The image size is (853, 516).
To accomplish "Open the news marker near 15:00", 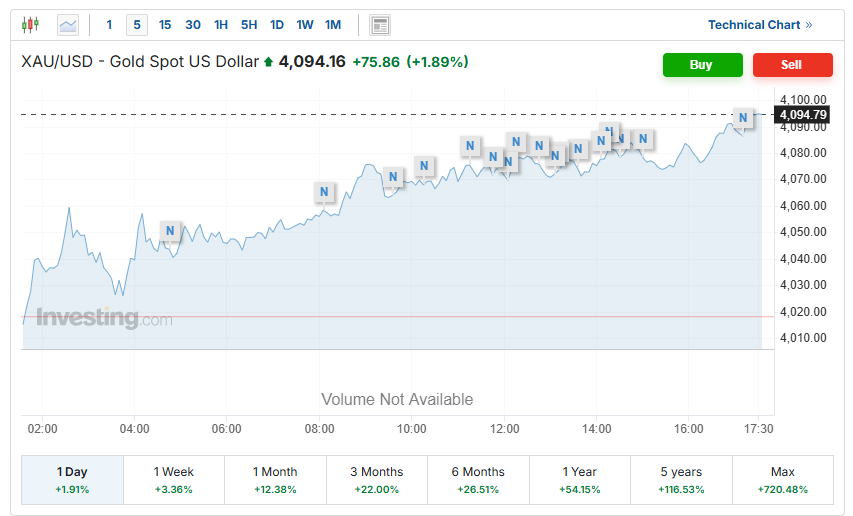I will click(643, 139).
